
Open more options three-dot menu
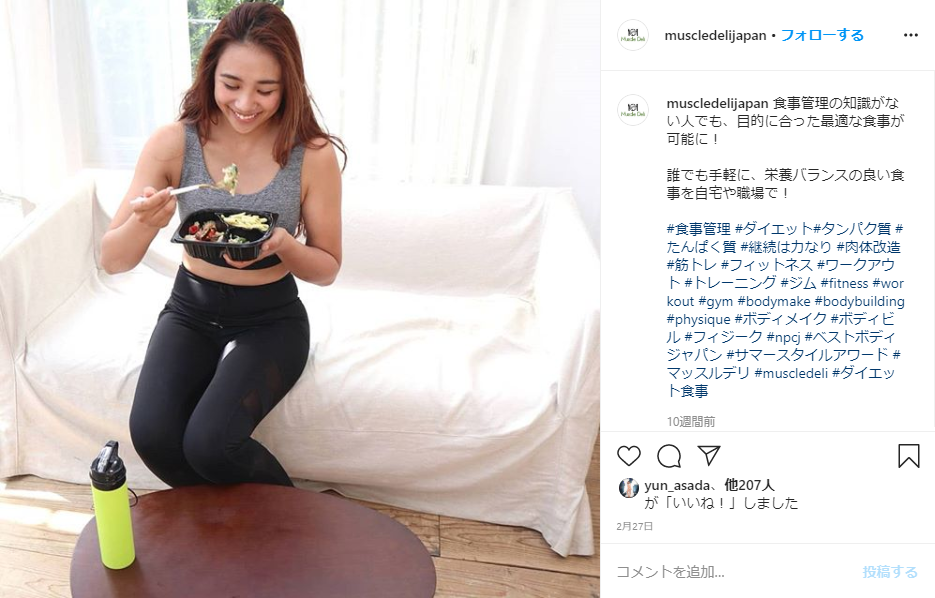point(911,35)
